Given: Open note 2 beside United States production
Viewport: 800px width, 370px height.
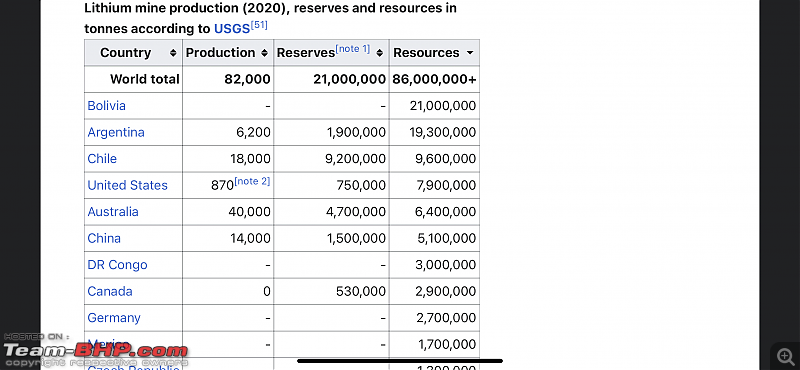Looking at the screenshot, I should pyautogui.click(x=253, y=181).
